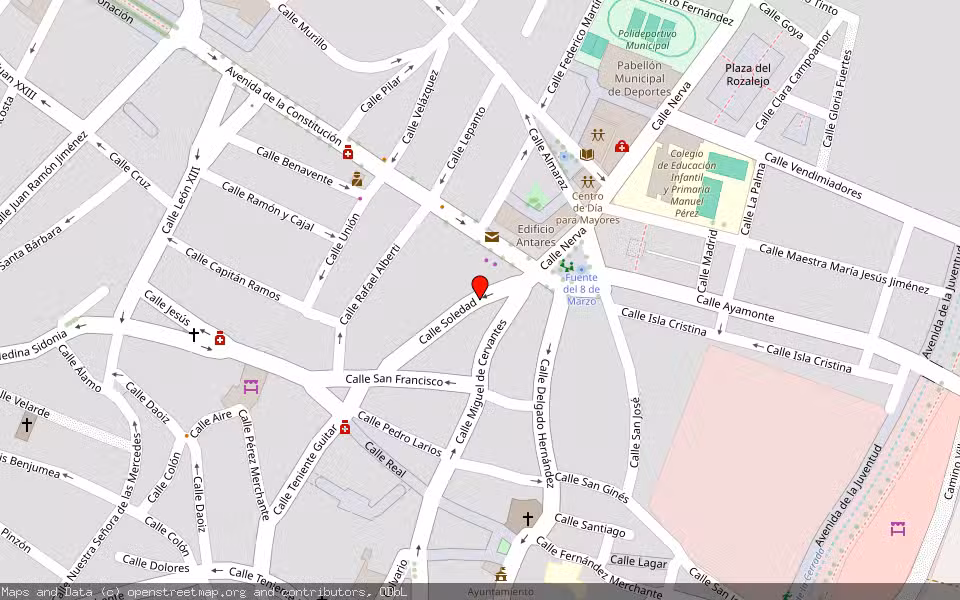This screenshot has width=960, height=600.
Task: Select the pharmacy icon on Avenida de la Constitución
Action: pos(348,152)
